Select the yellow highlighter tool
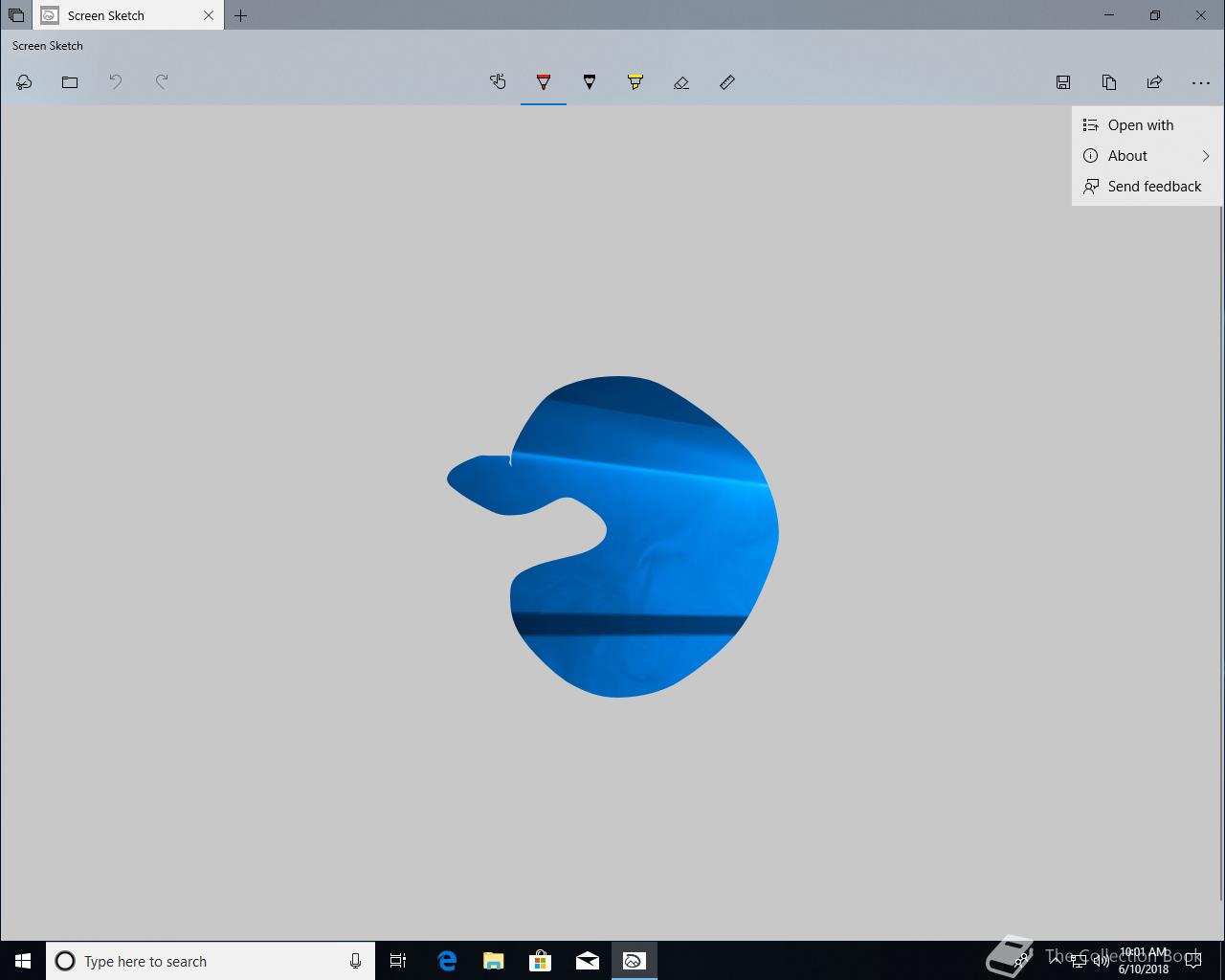Image resolution: width=1225 pixels, height=980 pixels. (635, 82)
